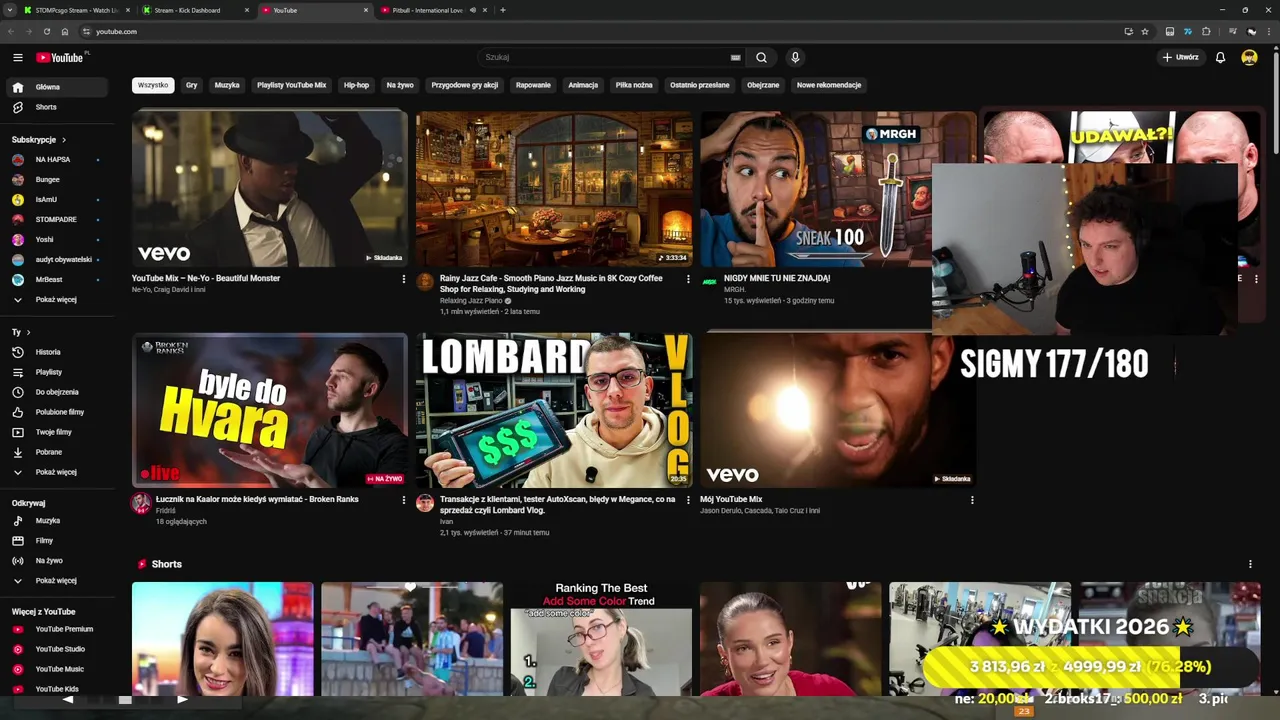The width and height of the screenshot is (1280, 720).
Task: Expand Pokaż więcej under Odkrywaj
Action: click(58, 580)
